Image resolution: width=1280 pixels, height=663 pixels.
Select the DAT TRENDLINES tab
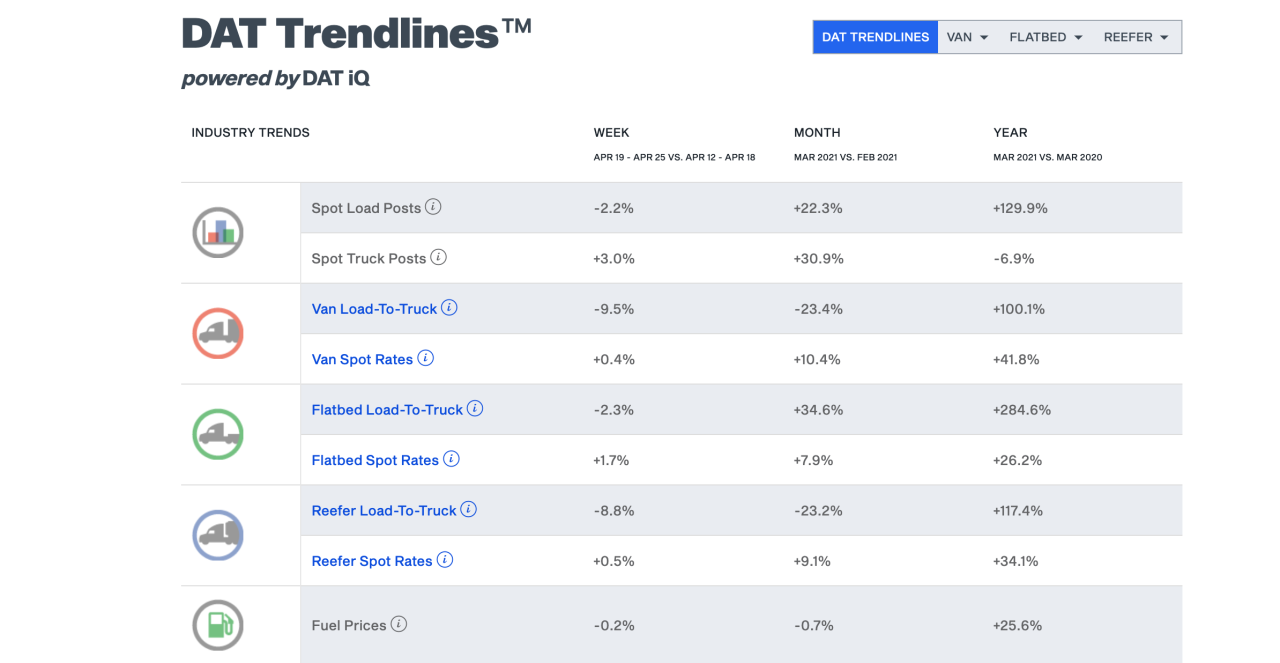[x=875, y=37]
